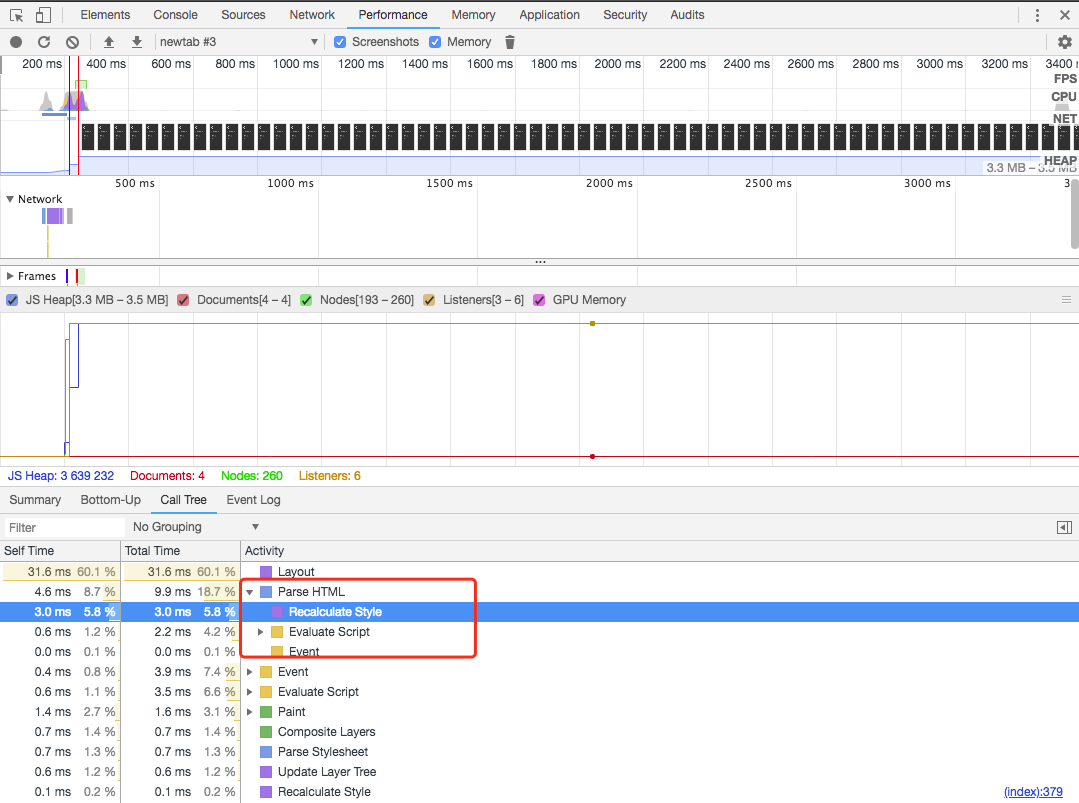1079x803 pixels.
Task: Click the Documents: 4 counter value
Action: pos(167,476)
